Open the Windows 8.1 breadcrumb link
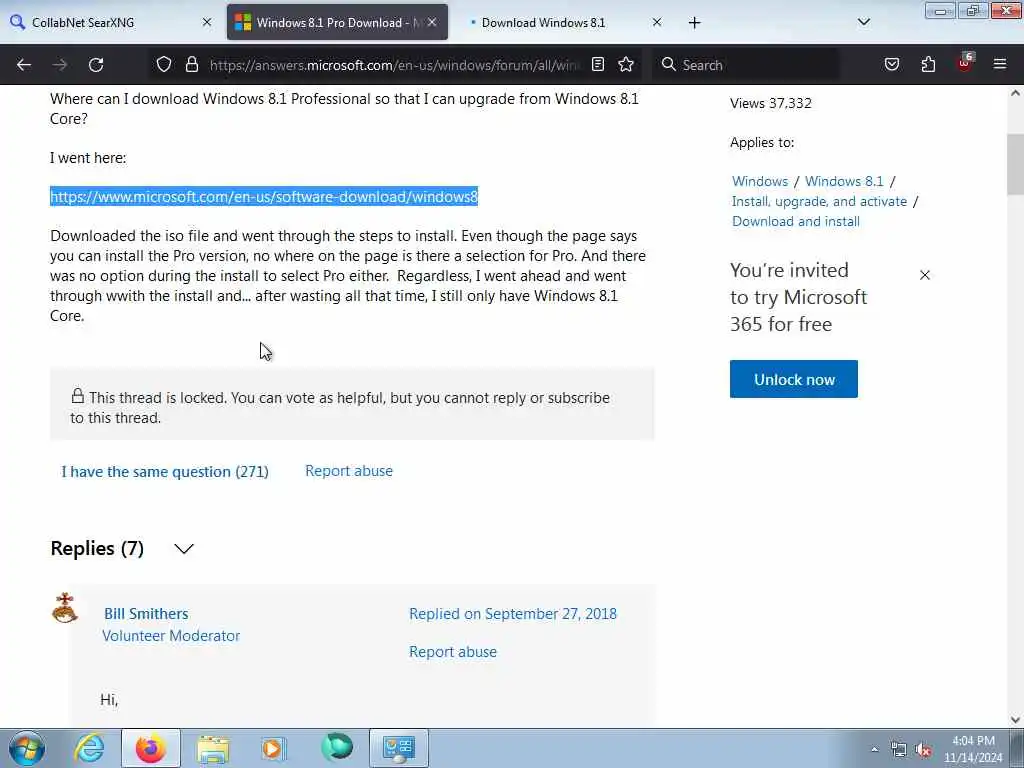This screenshot has width=1024, height=768. click(x=844, y=181)
